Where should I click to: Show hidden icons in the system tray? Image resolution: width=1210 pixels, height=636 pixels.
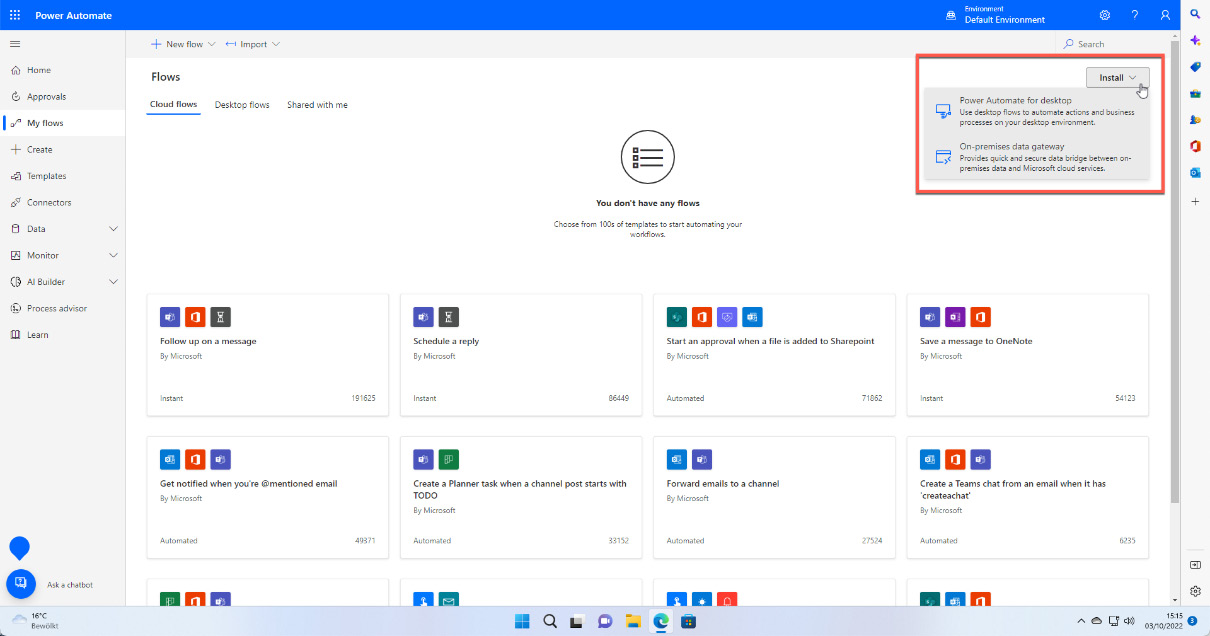(1082, 621)
